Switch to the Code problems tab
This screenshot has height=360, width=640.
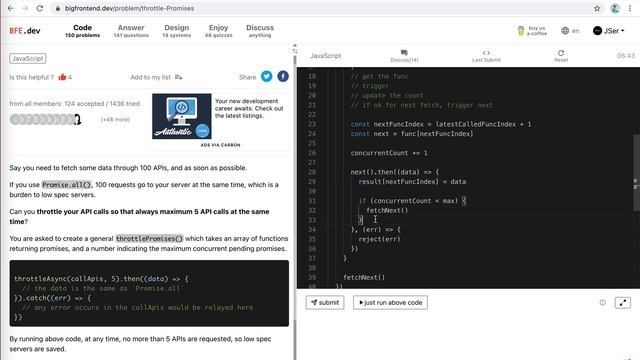[82, 31]
